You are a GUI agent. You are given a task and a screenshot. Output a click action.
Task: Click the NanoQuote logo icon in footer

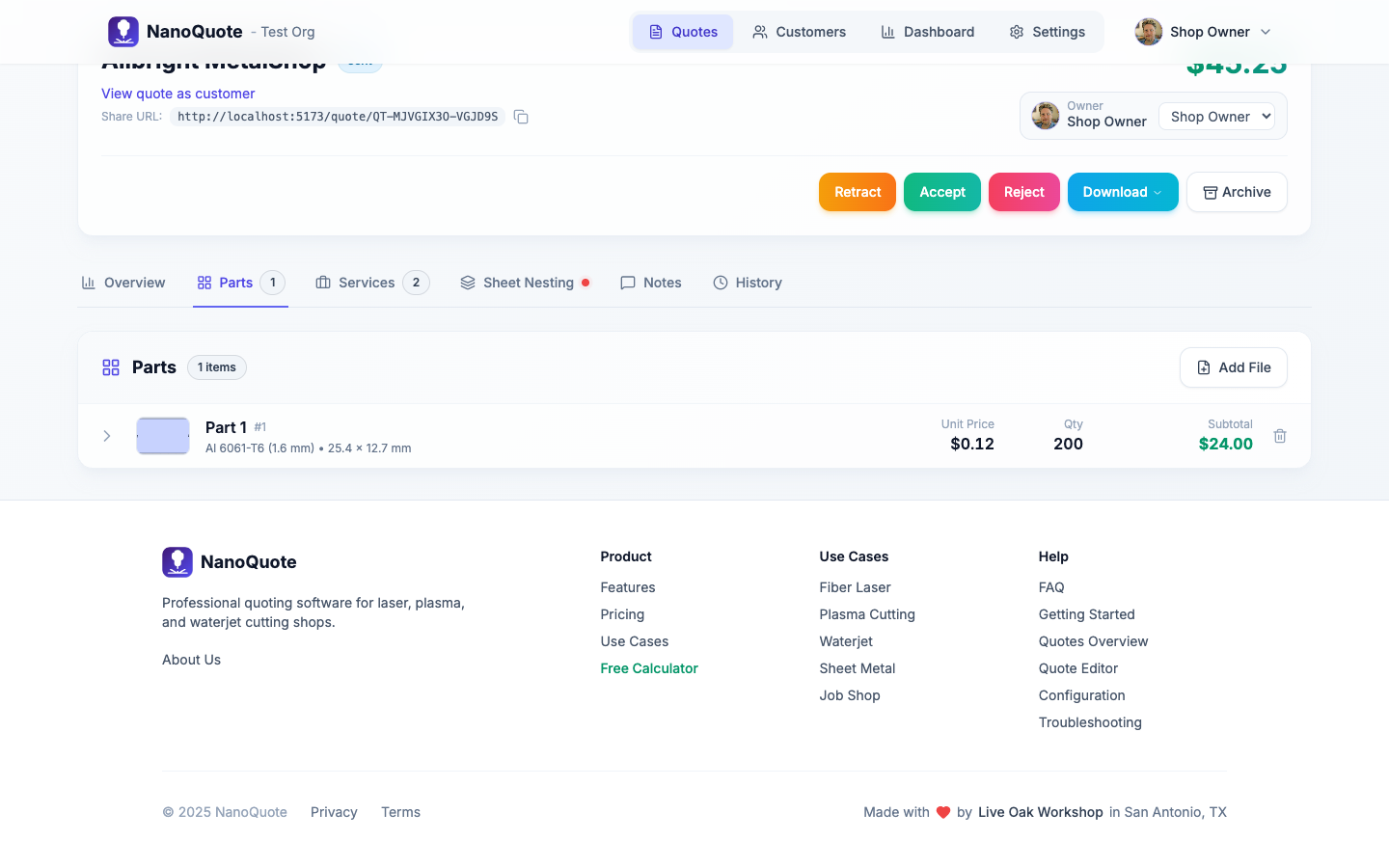click(x=177, y=562)
